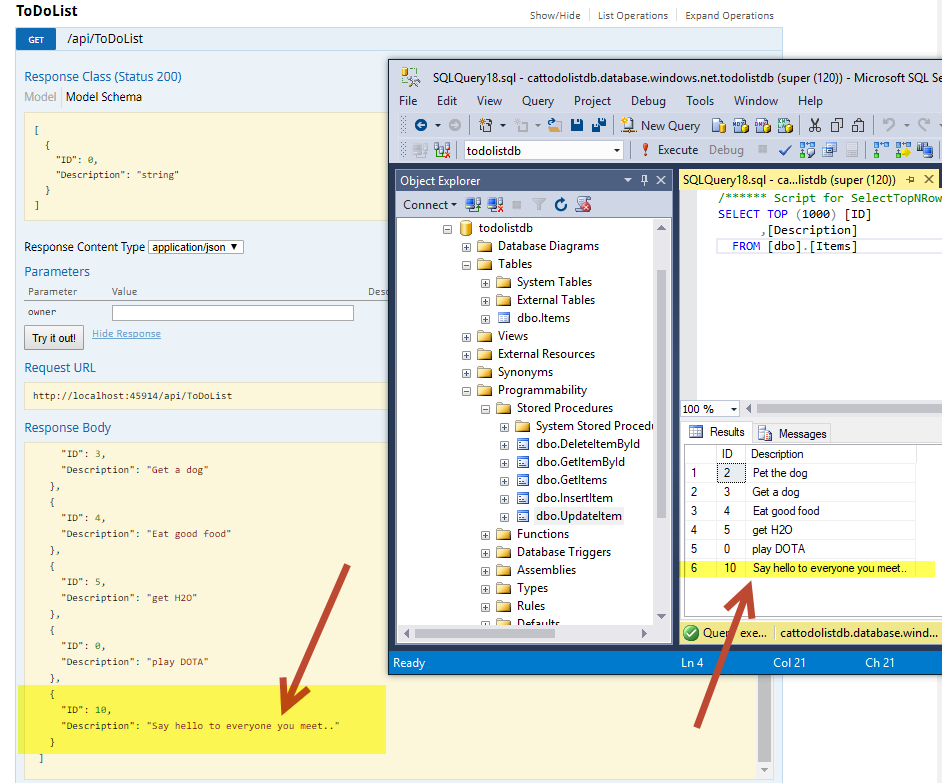Click the Try it out! button
This screenshot has height=783, width=942.
[53, 338]
